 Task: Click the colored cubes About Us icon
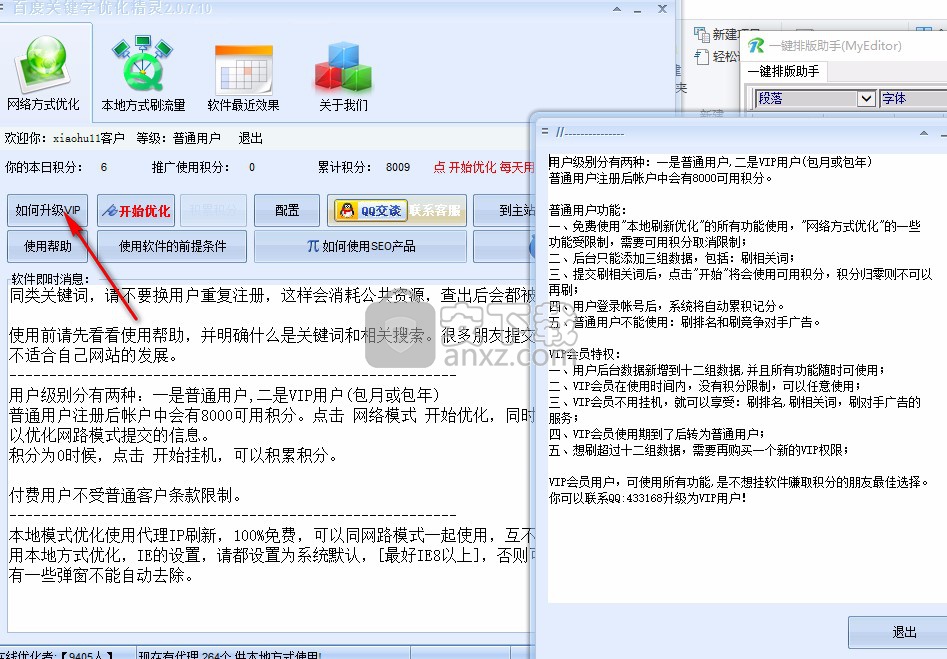pos(343,67)
